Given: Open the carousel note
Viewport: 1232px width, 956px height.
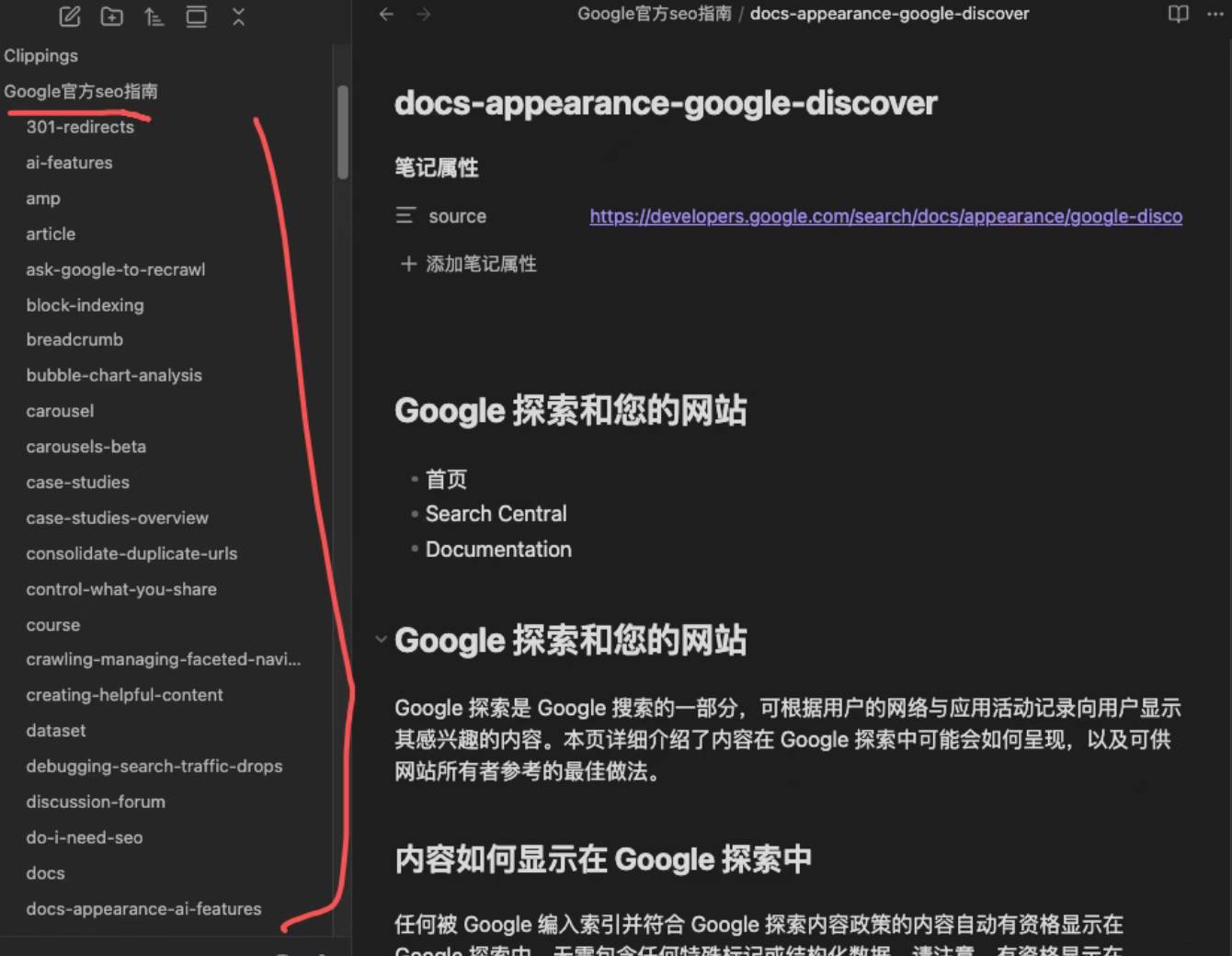Looking at the screenshot, I should pyautogui.click(x=60, y=411).
